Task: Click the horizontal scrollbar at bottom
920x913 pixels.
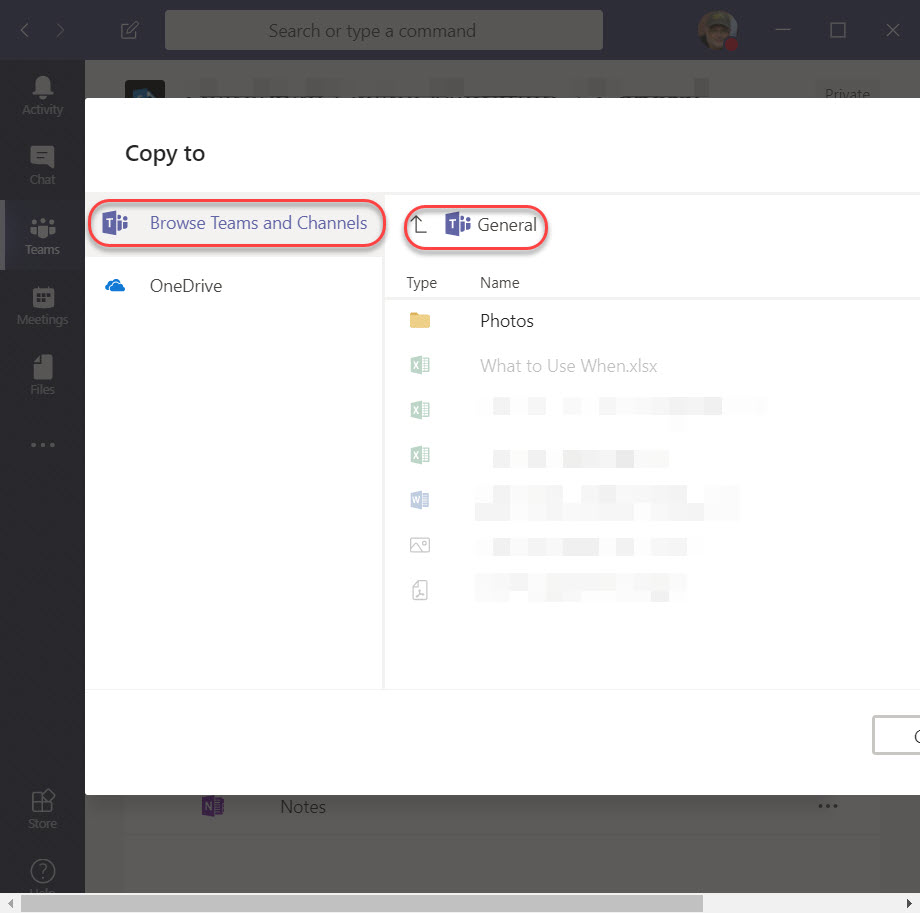Action: [x=360, y=903]
